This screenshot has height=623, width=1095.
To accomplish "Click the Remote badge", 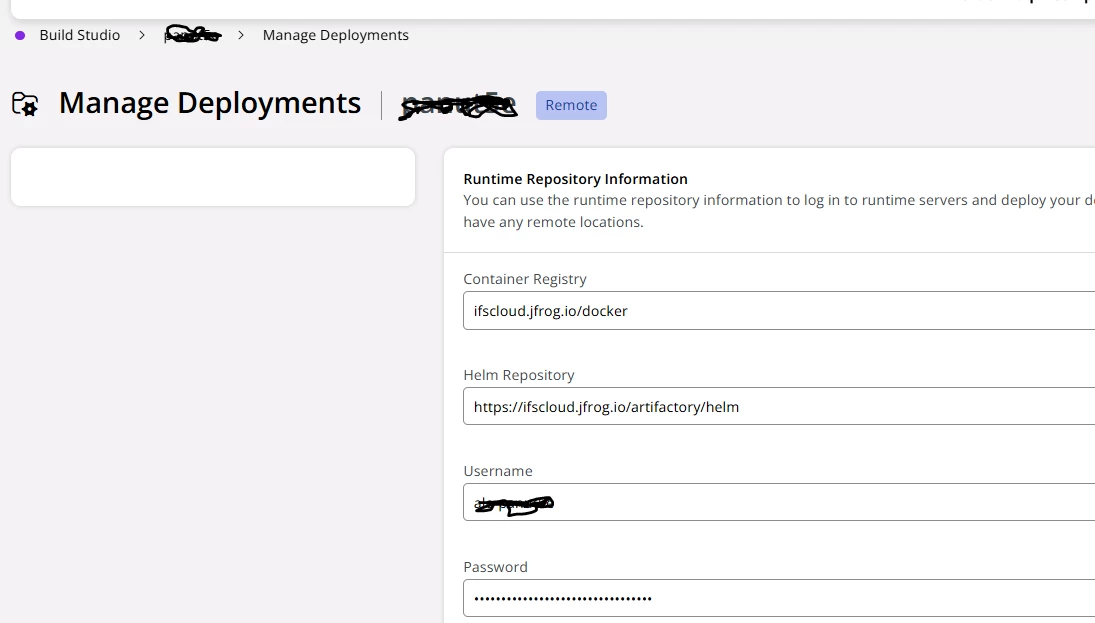I will tap(571, 105).
